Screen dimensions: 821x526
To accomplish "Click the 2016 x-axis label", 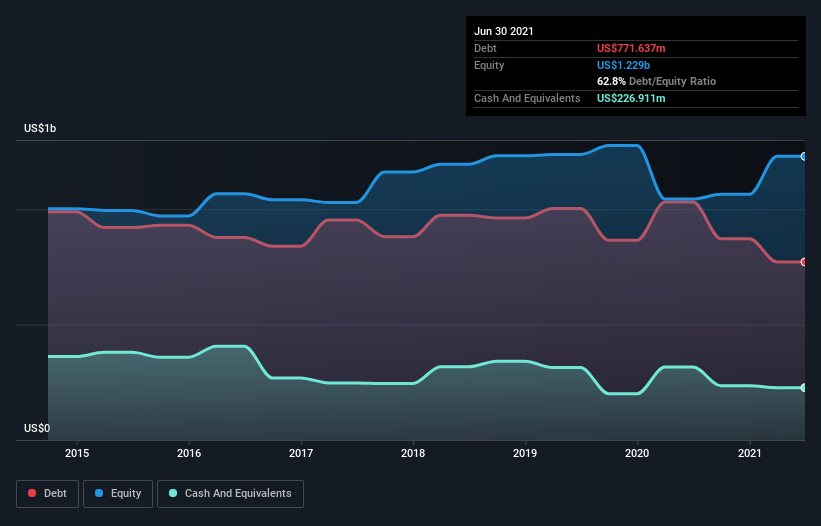I will coord(189,453).
